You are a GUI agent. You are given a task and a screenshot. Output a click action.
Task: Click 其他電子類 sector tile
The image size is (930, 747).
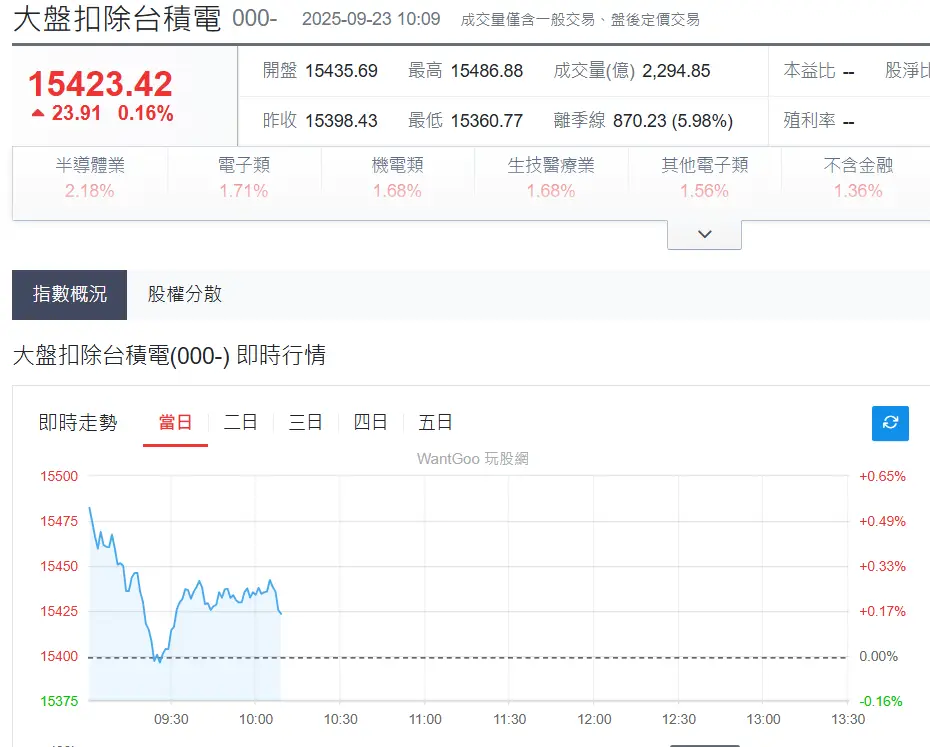704,178
